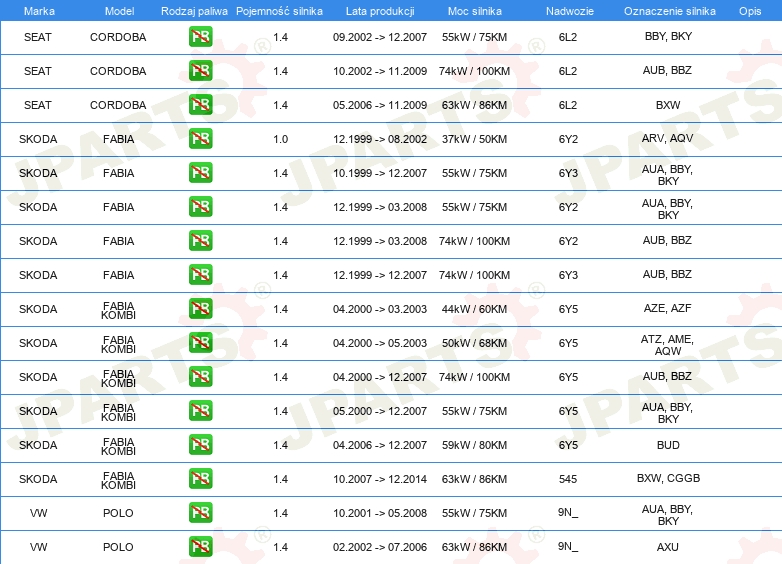
Task: Click the Pojemność silnika column header
Action: [x=279, y=11]
